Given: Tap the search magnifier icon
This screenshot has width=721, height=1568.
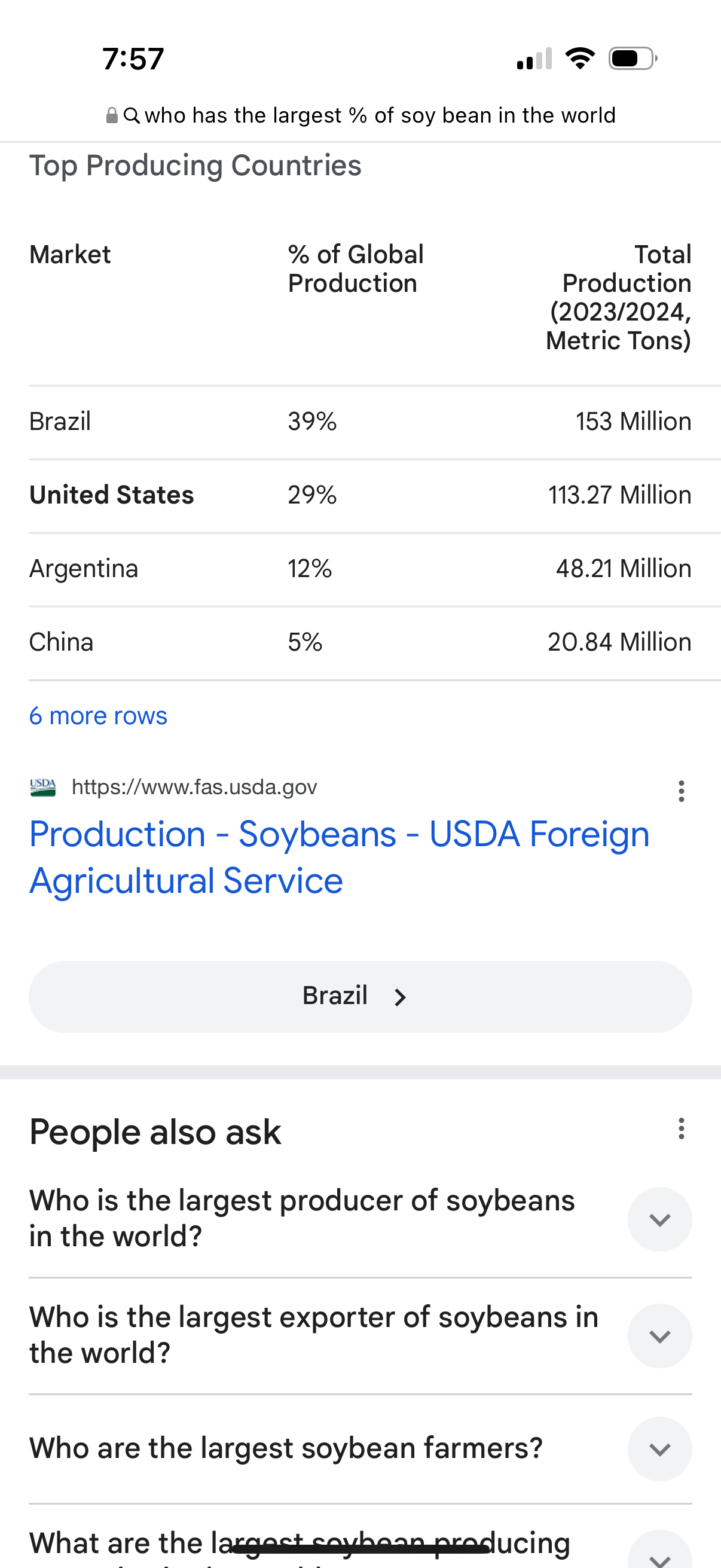Looking at the screenshot, I should (132, 115).
